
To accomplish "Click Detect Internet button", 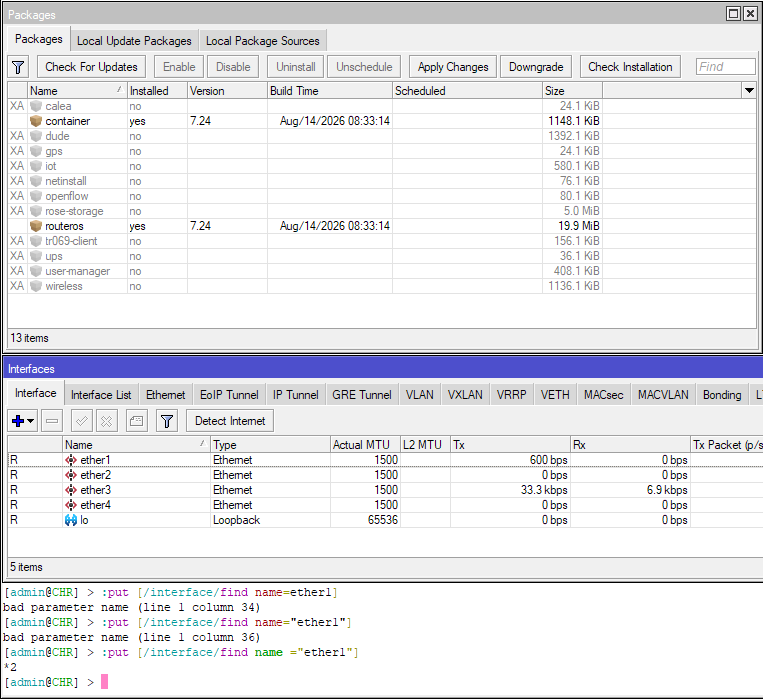I will [x=230, y=421].
